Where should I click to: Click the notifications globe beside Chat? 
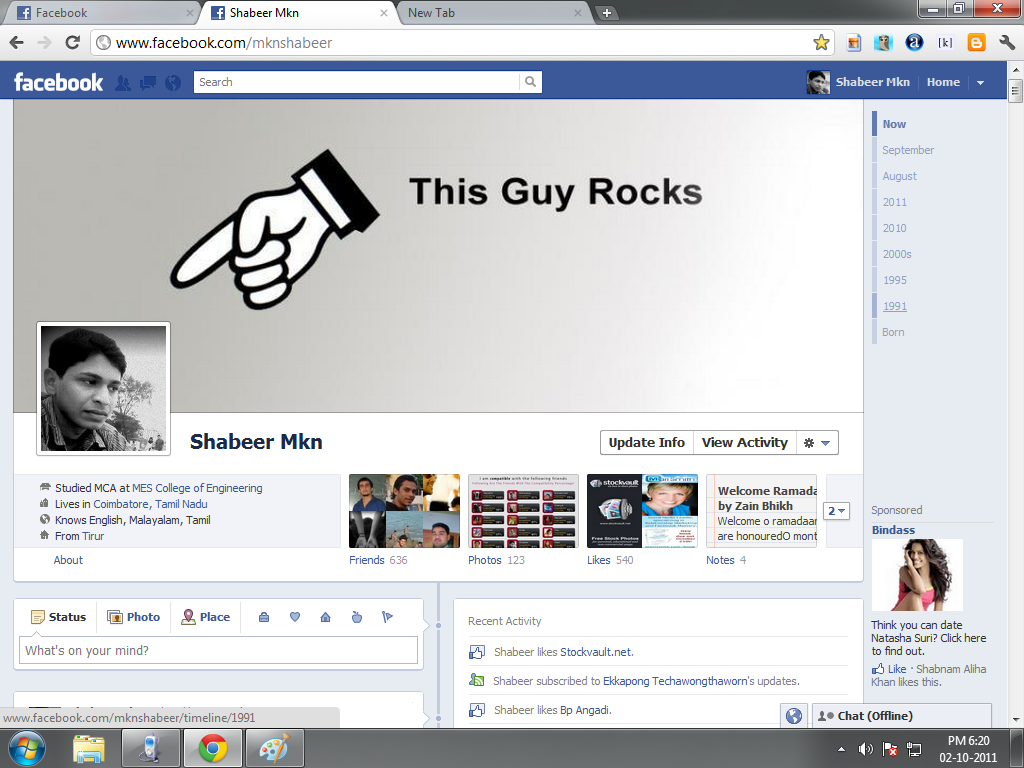click(x=793, y=716)
